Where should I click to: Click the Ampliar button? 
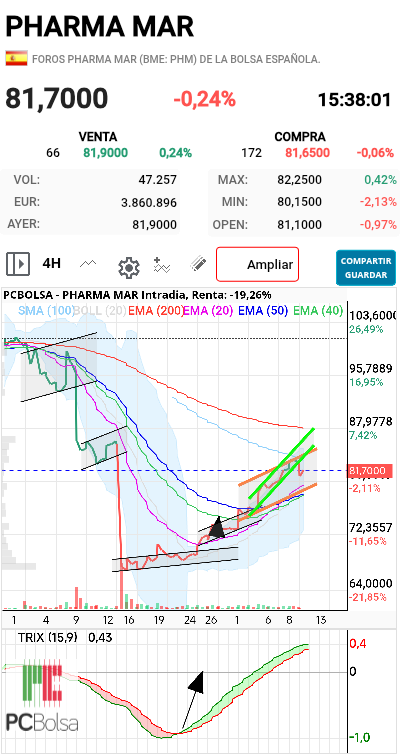pyautogui.click(x=258, y=264)
